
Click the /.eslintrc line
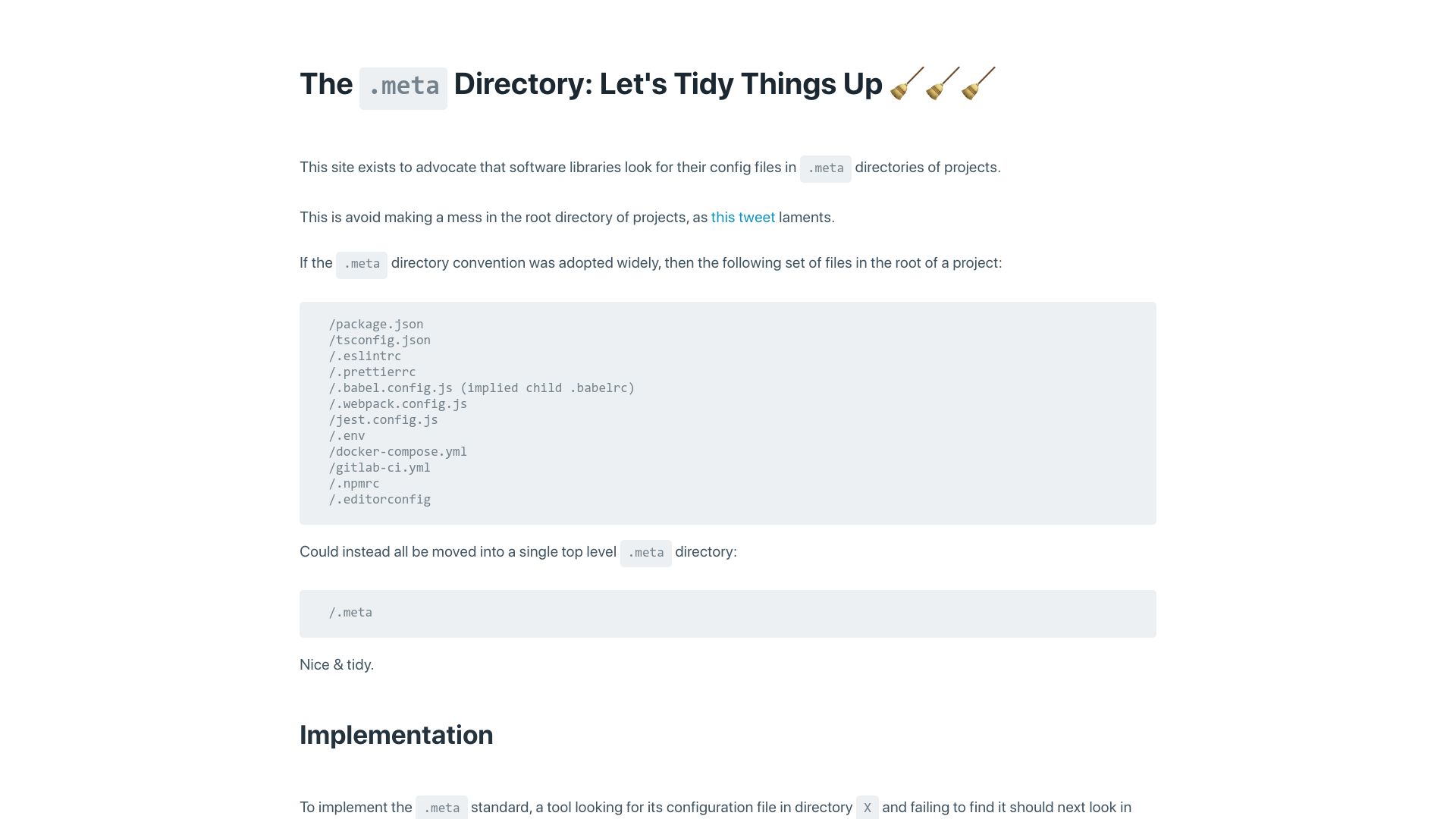pos(365,356)
